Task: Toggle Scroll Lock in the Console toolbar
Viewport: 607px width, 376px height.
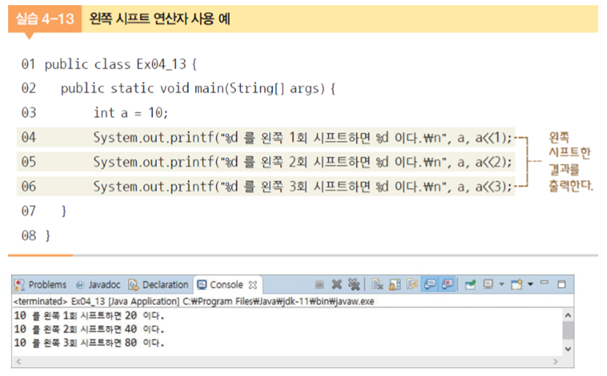Action: pyautogui.click(x=394, y=285)
